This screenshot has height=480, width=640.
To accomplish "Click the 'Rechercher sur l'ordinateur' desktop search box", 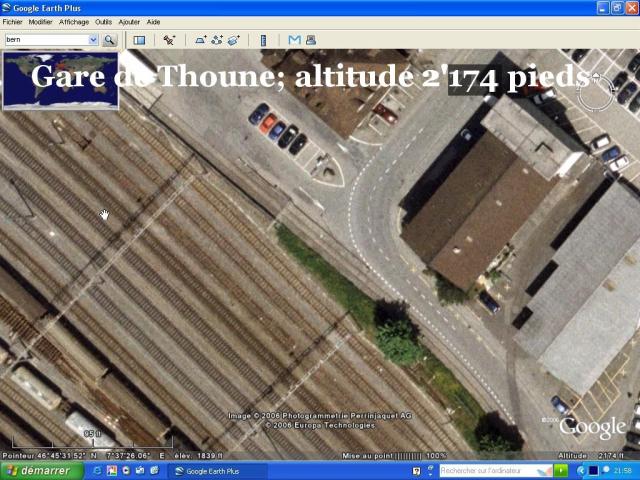I will click(496, 471).
